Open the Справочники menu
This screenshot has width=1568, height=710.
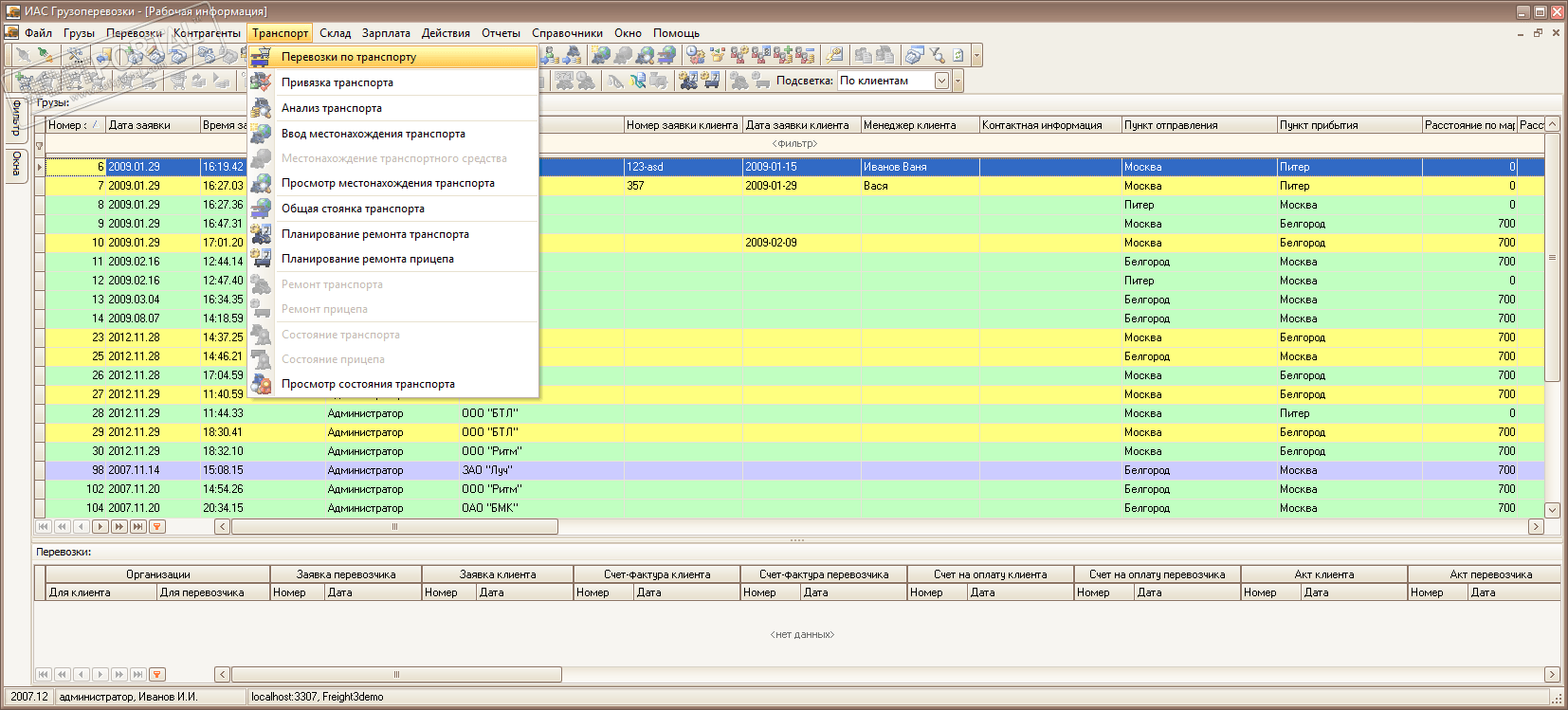(x=567, y=33)
